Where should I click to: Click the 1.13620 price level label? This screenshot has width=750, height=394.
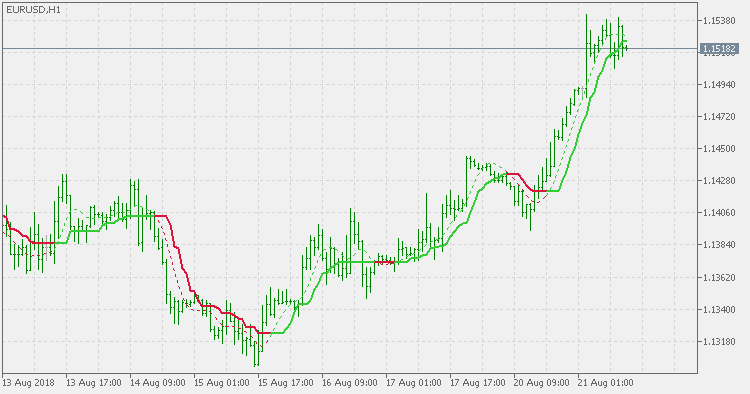point(719,277)
